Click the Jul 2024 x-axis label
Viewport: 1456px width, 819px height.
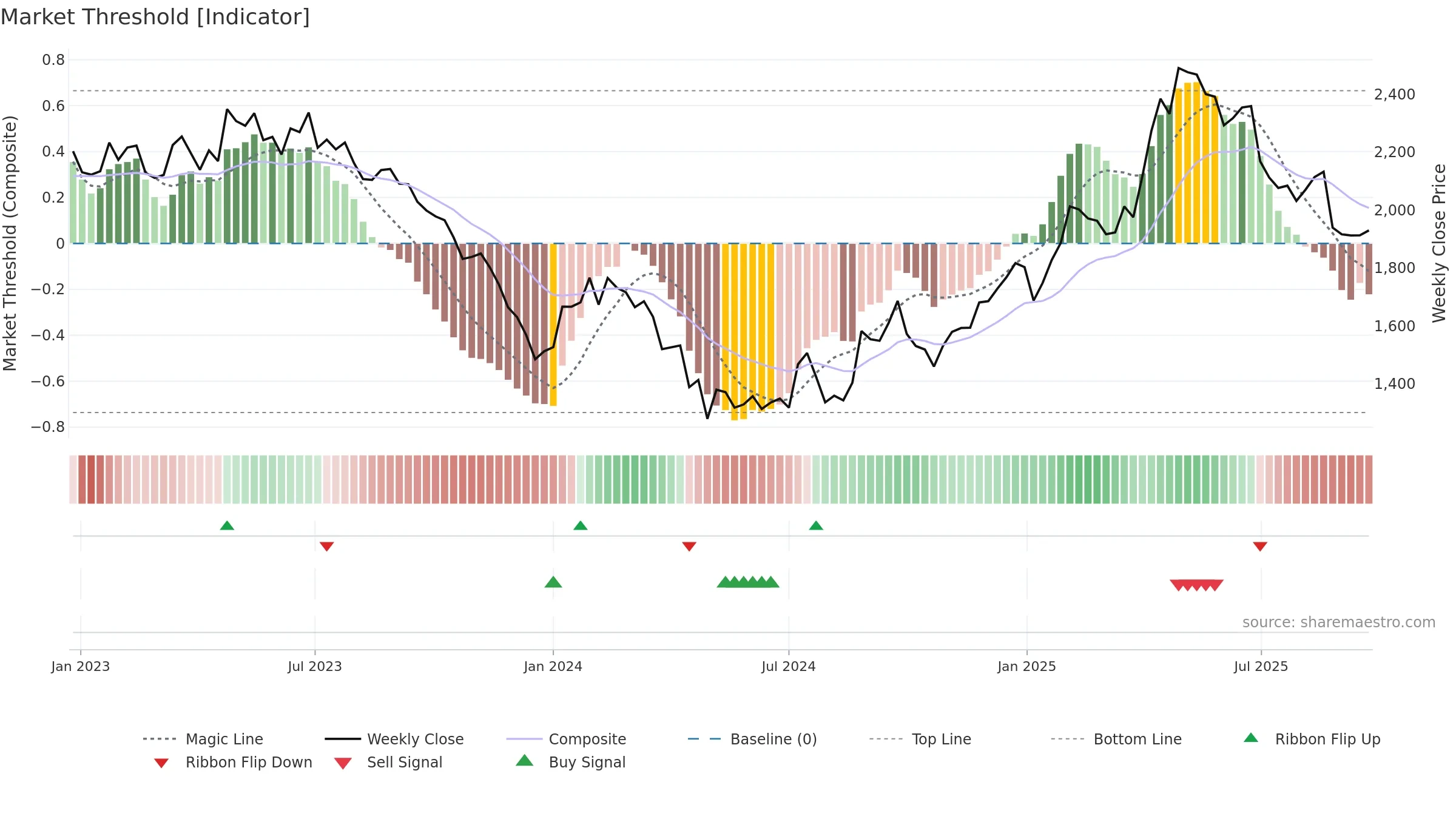pyautogui.click(x=789, y=667)
